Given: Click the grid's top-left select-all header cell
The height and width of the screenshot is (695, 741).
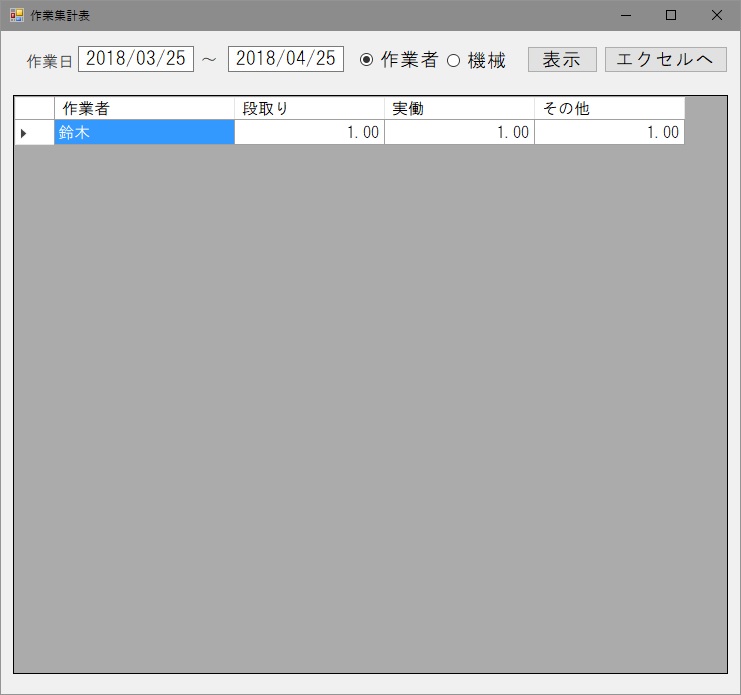Looking at the screenshot, I should 34,108.
